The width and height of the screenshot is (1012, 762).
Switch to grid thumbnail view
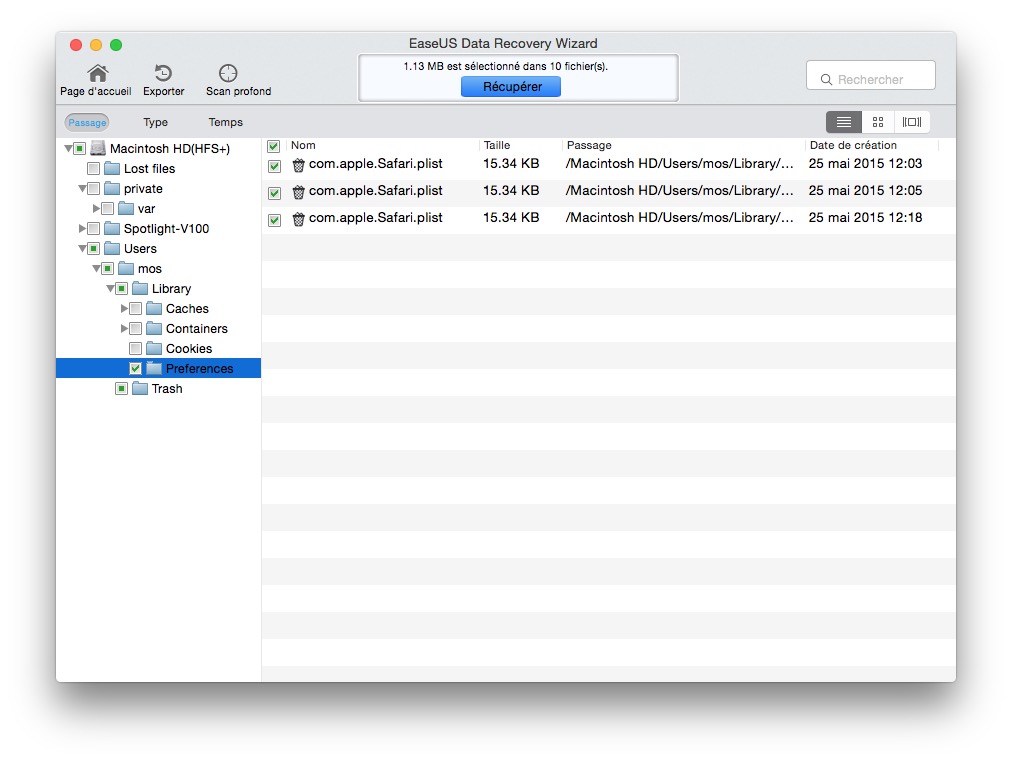[878, 122]
